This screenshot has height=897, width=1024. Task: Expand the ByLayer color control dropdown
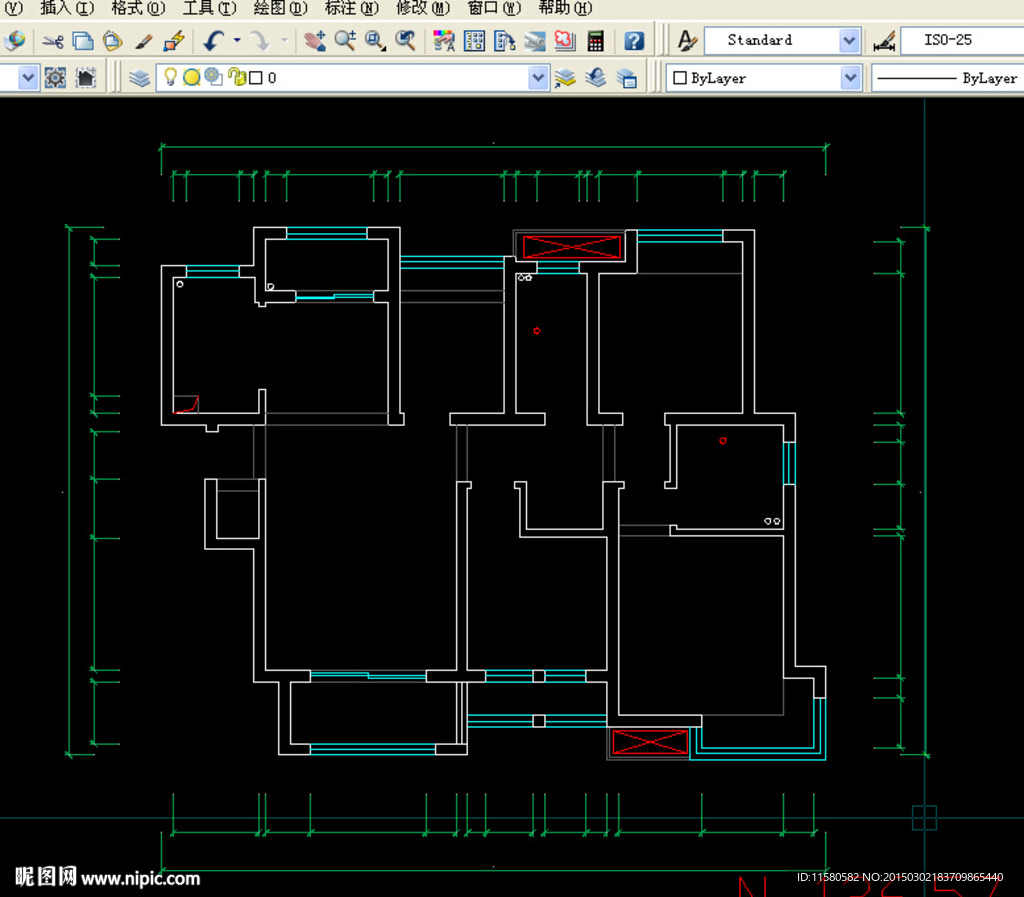(x=850, y=78)
